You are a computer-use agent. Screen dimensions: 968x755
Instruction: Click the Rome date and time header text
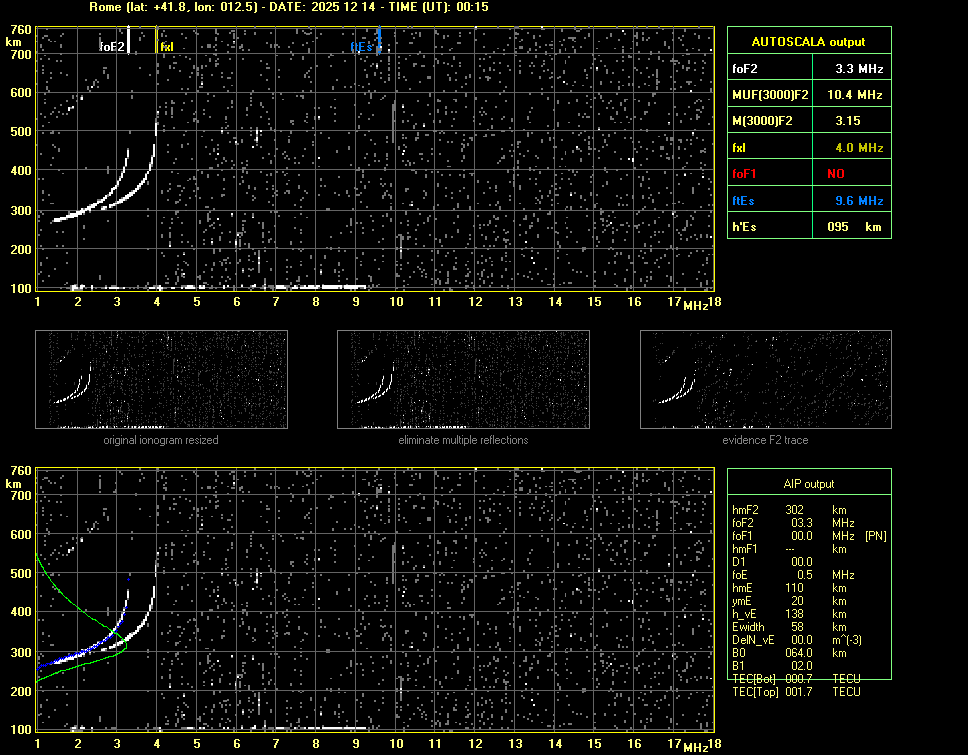(x=289, y=7)
